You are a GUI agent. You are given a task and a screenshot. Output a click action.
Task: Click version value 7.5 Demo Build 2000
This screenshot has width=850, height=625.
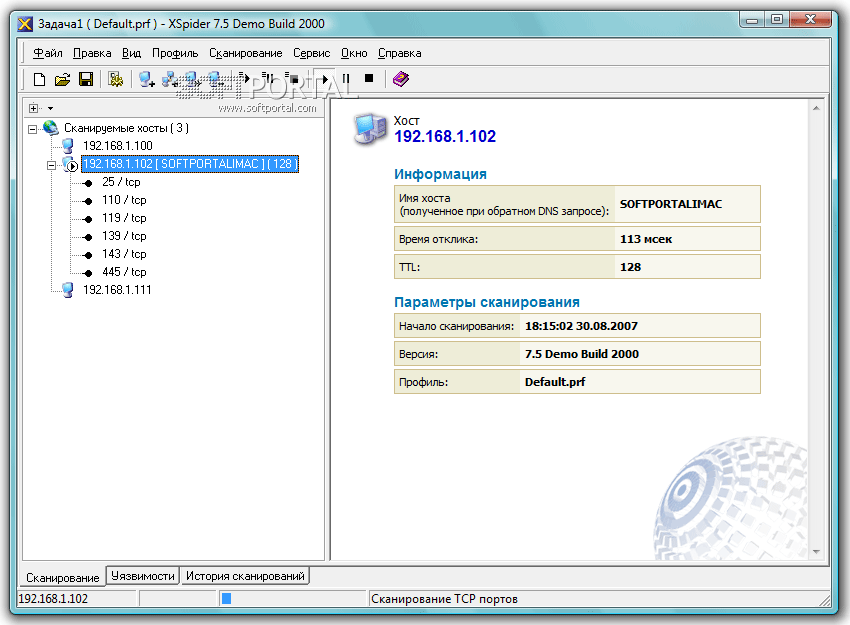click(582, 354)
